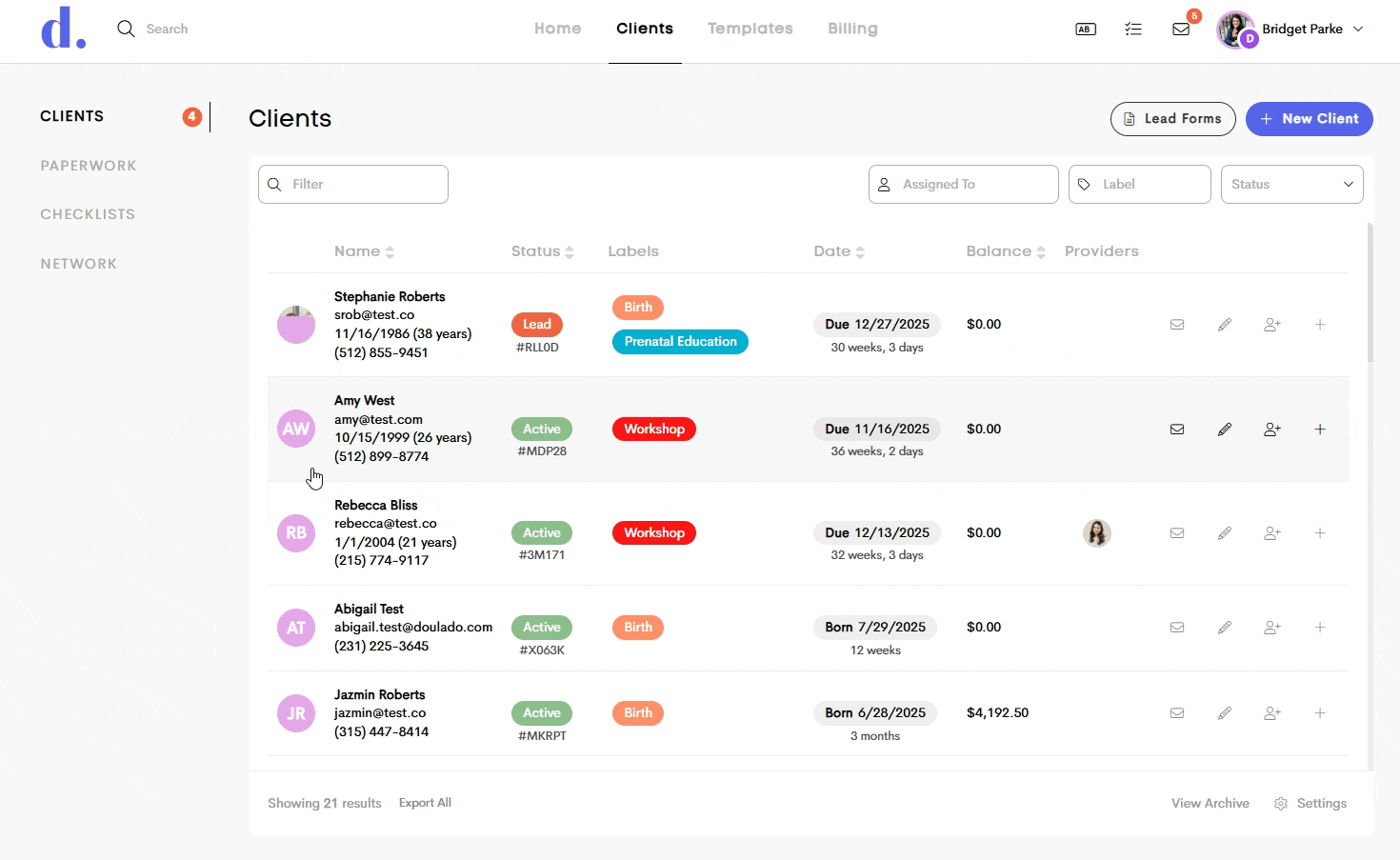The image size is (1400, 860).
Task: Click the Export All link
Action: pos(425,803)
